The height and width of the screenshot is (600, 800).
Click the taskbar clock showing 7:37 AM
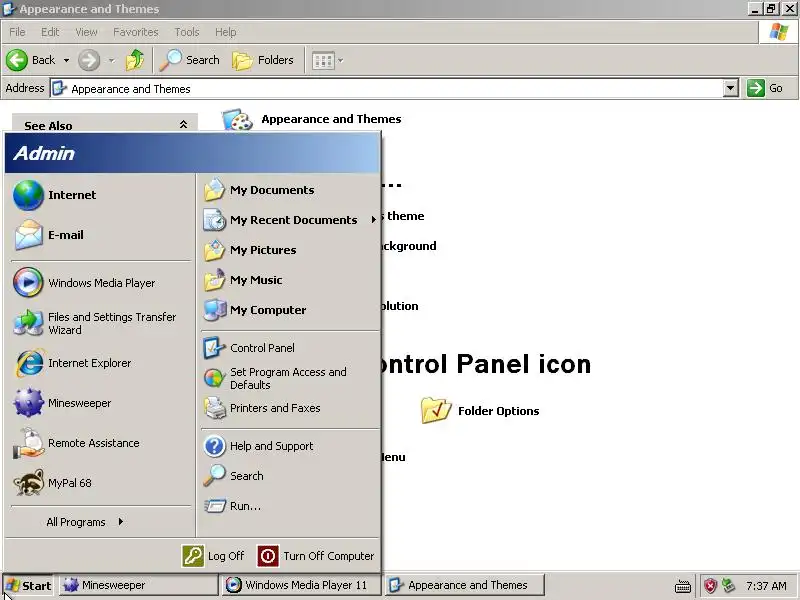coord(766,586)
